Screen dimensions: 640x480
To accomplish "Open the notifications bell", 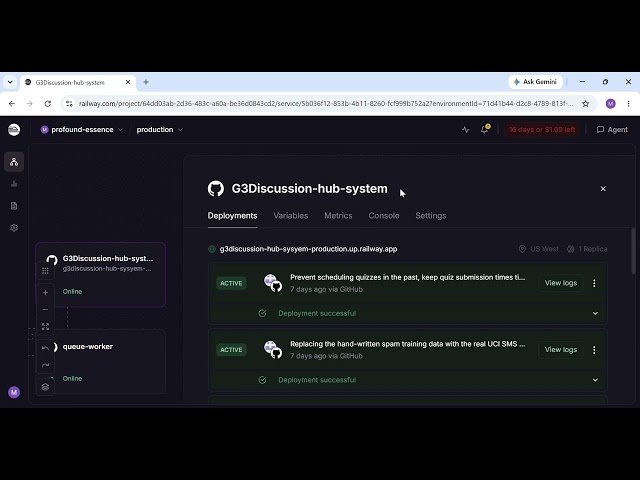I will point(484,129).
